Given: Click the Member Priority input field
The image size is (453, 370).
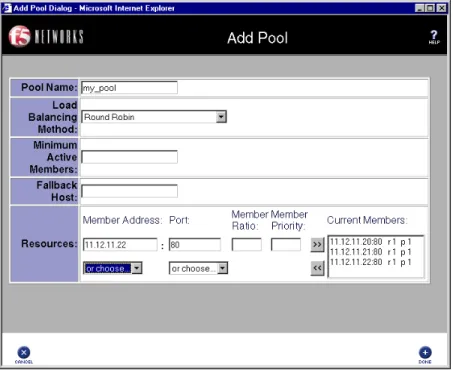Looking at the screenshot, I should point(286,244).
